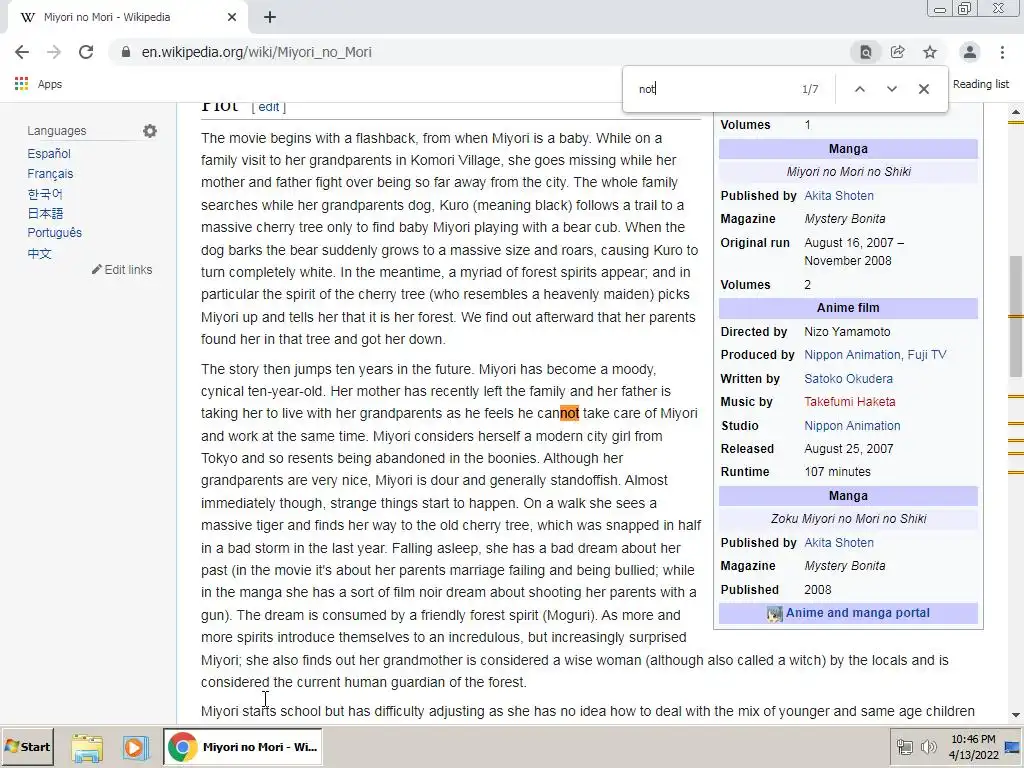The width and height of the screenshot is (1024, 768).
Task: Open Akita Shoten link under Zoku manga
Action: tap(839, 543)
